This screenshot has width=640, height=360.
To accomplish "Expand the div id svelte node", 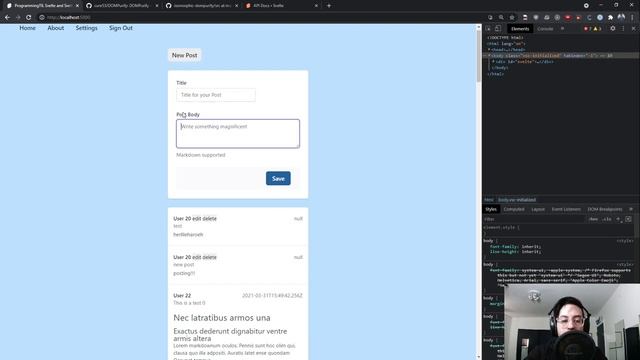I will (x=493, y=62).
